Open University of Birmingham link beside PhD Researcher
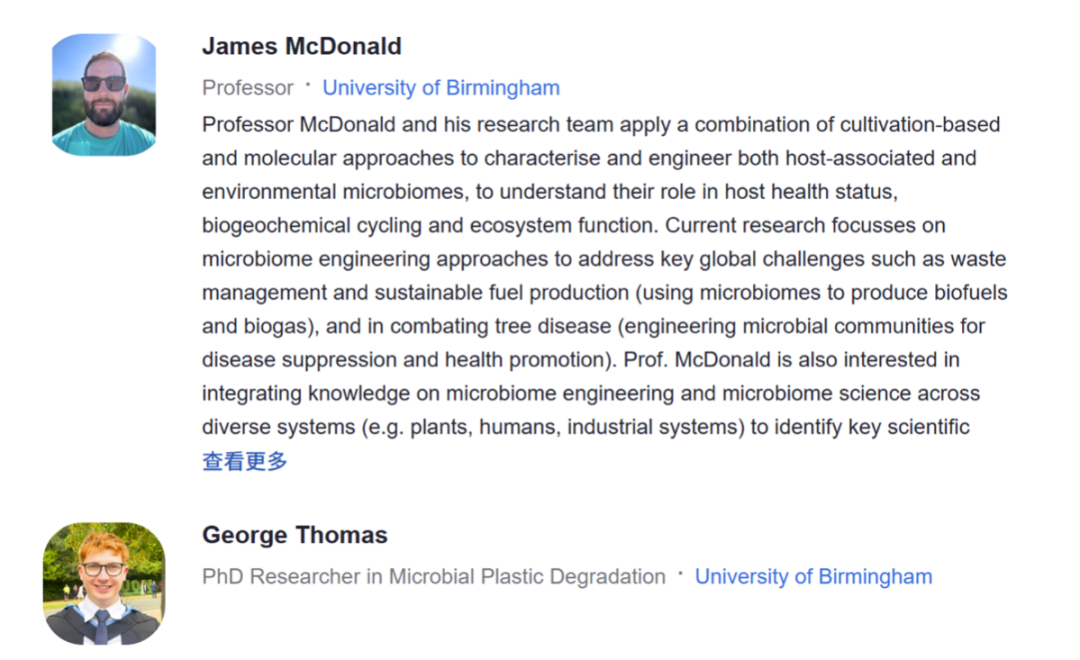Screen dimensions: 1080x660 pos(813,576)
